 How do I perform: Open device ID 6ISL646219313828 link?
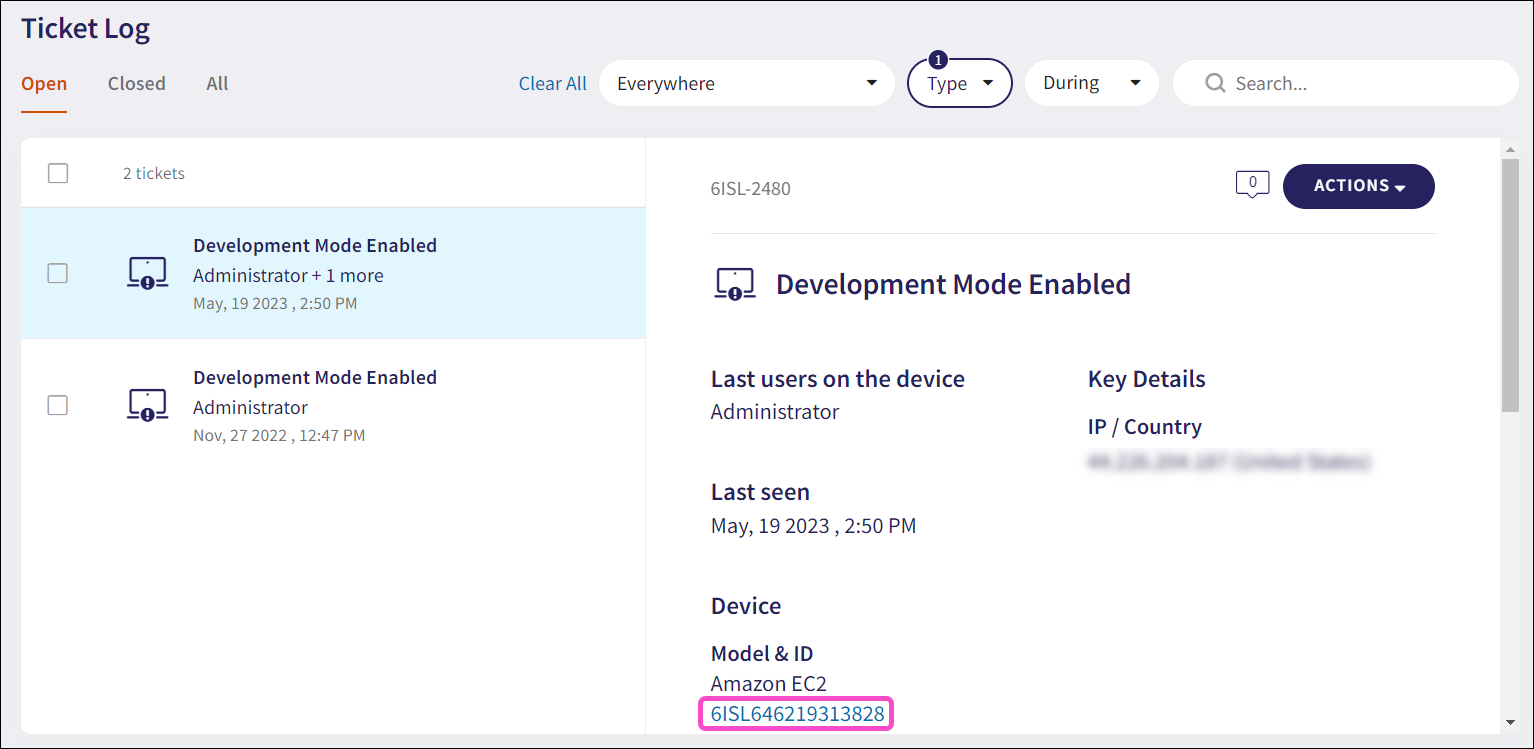[797, 714]
